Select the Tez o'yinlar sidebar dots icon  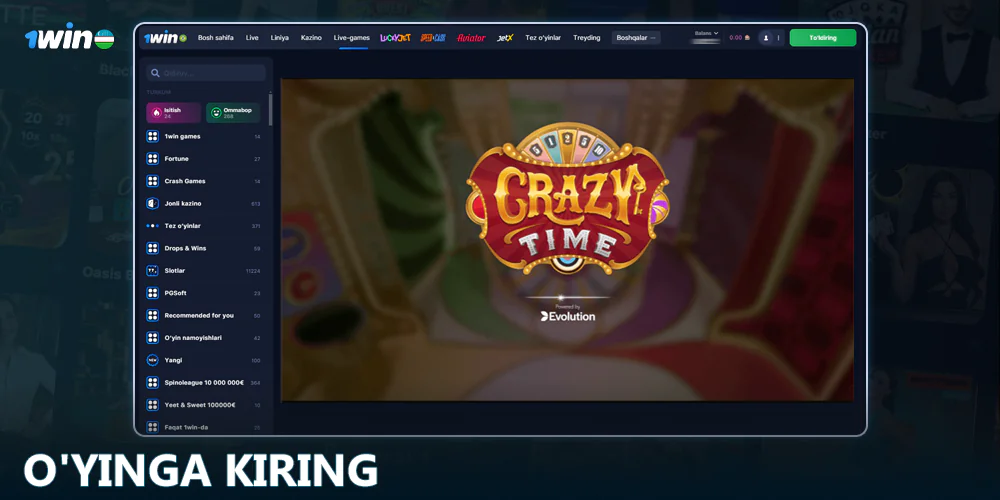click(x=152, y=226)
